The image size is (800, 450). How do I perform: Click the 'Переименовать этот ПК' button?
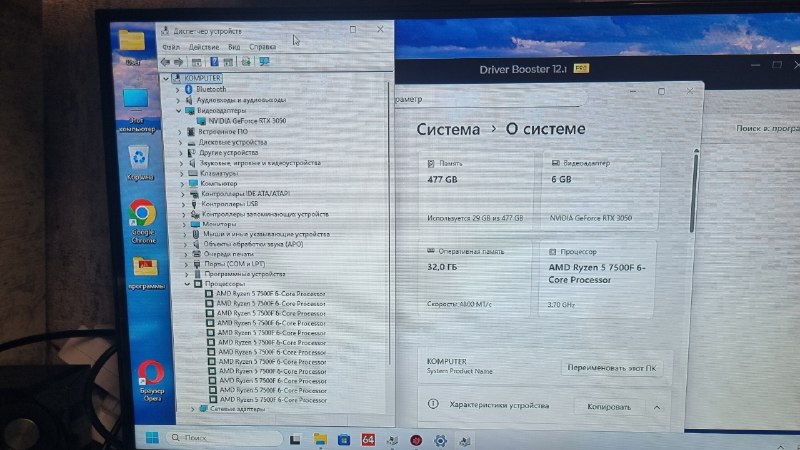611,368
